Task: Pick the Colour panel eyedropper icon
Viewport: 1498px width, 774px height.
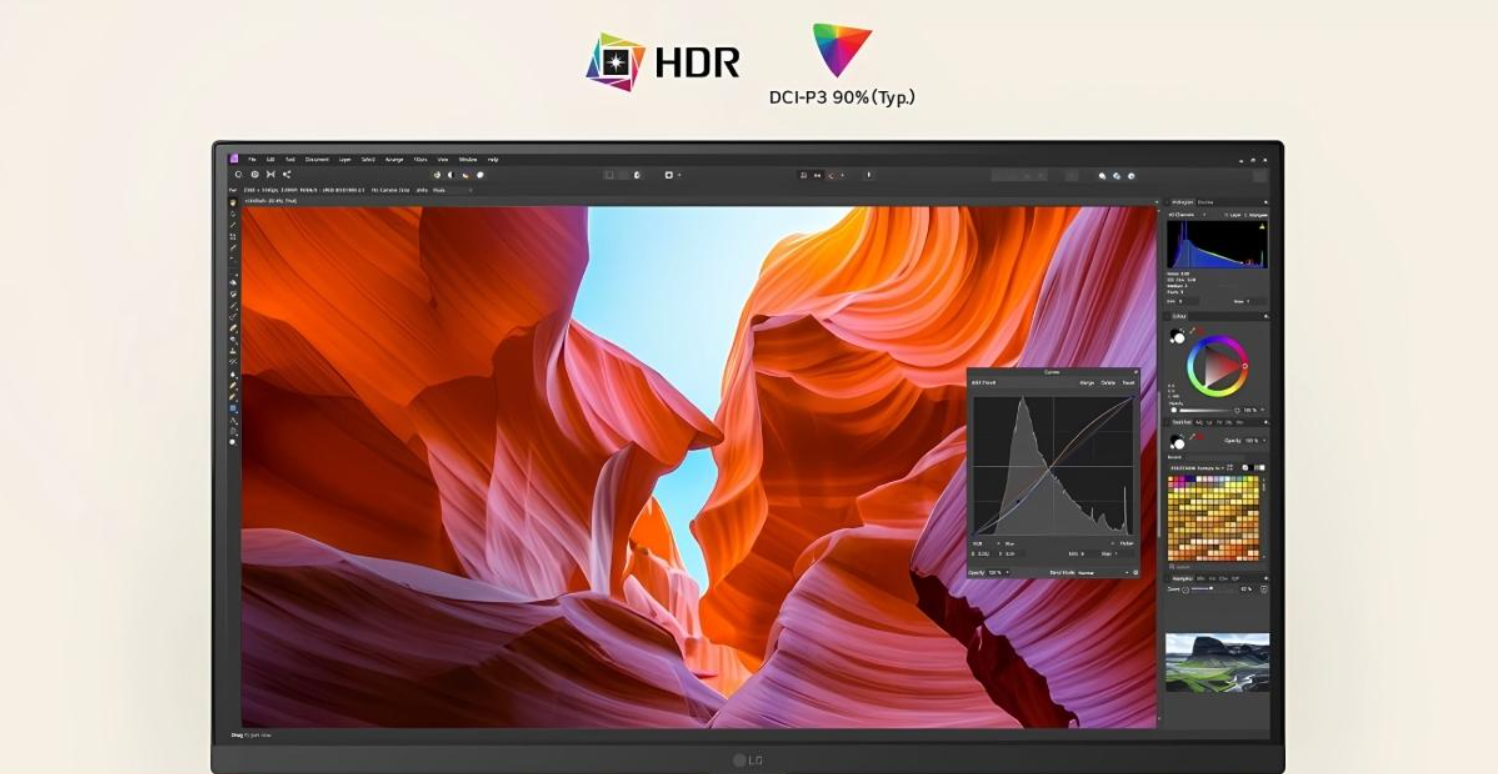Action: (x=1192, y=330)
